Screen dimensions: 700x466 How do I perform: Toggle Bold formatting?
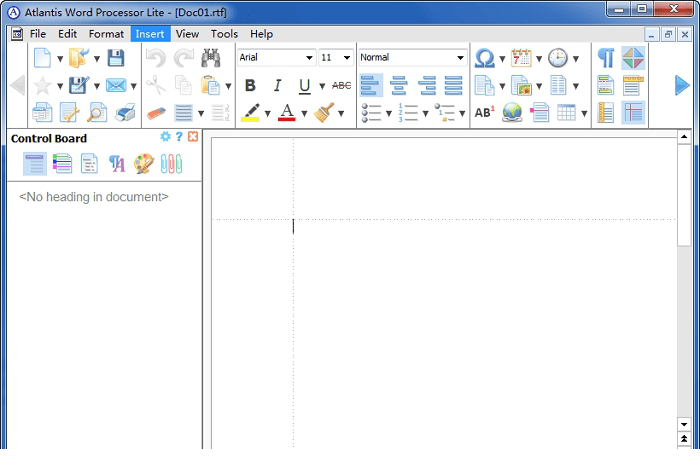pos(250,85)
